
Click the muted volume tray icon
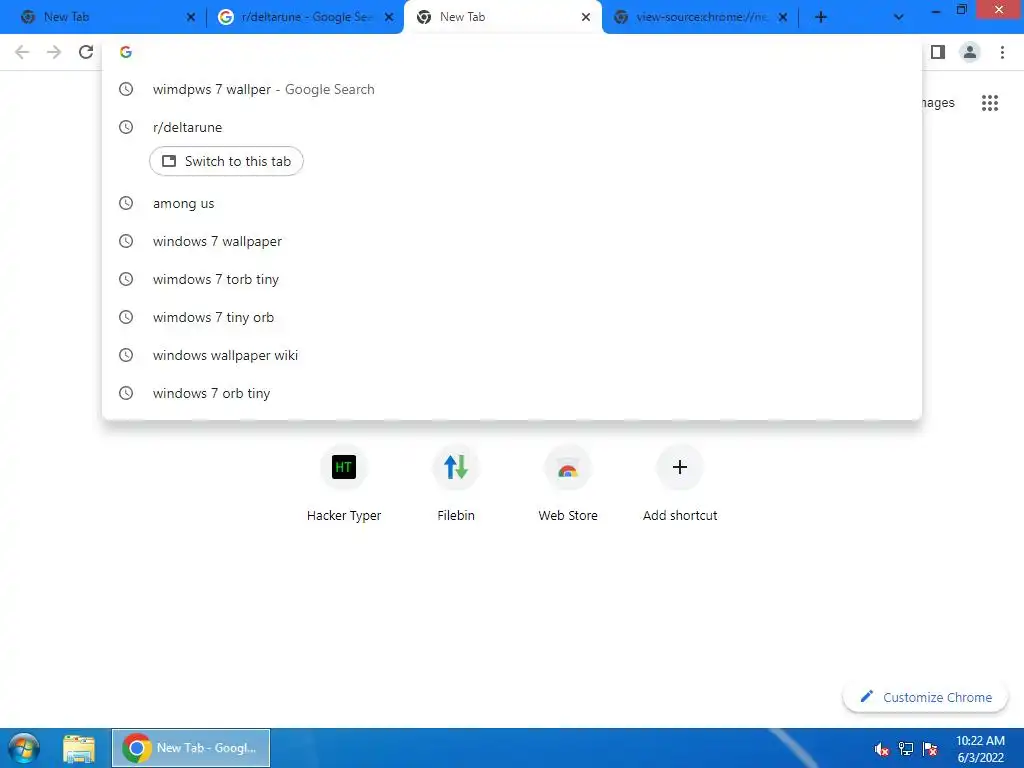click(x=882, y=749)
